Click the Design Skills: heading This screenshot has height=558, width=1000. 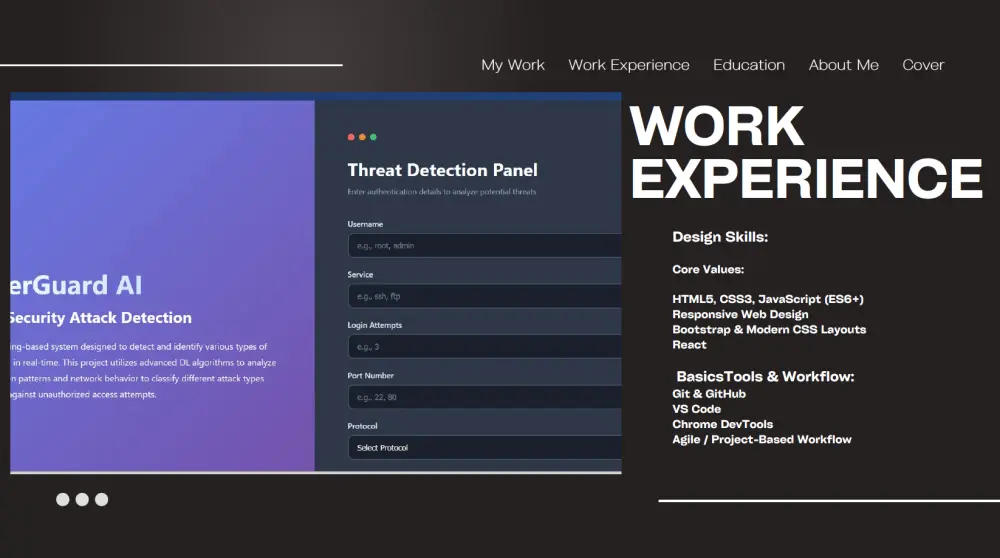click(x=720, y=237)
